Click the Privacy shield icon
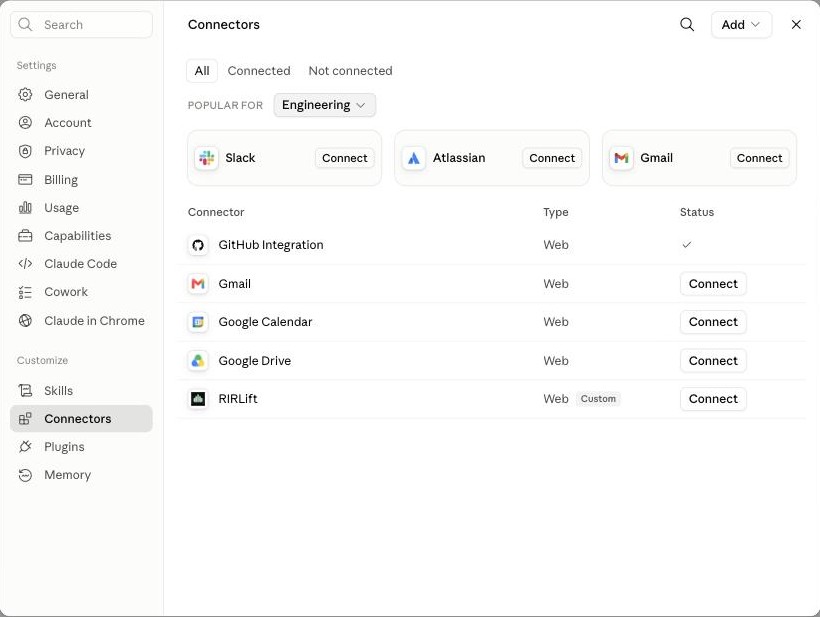The height and width of the screenshot is (617, 820). 25,151
